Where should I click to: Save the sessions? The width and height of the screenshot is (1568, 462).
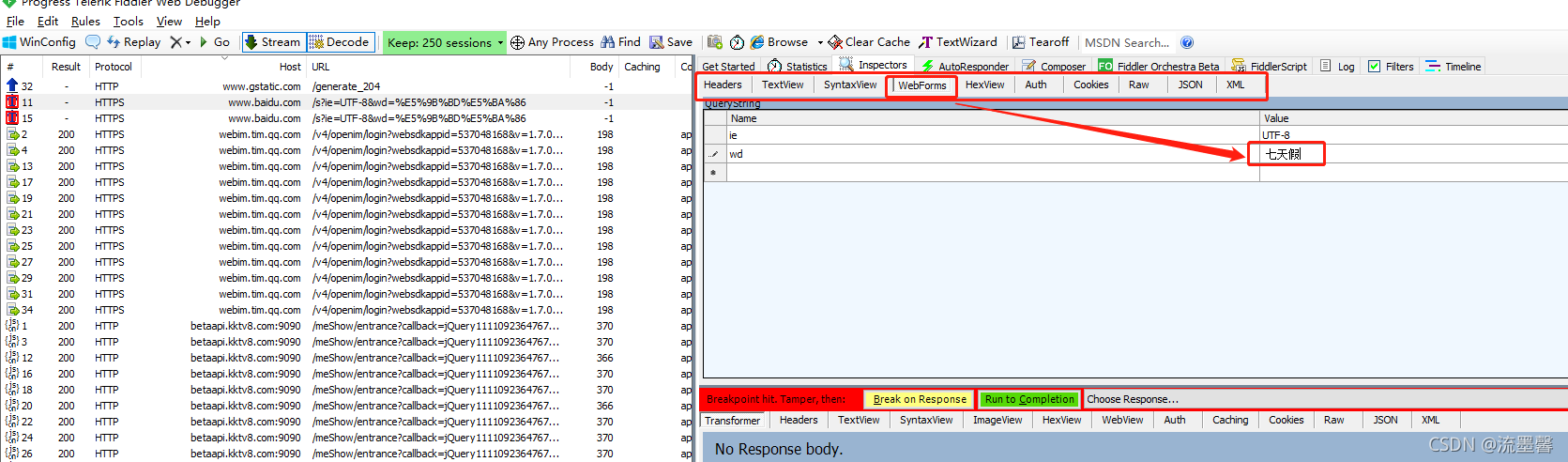pyautogui.click(x=671, y=42)
